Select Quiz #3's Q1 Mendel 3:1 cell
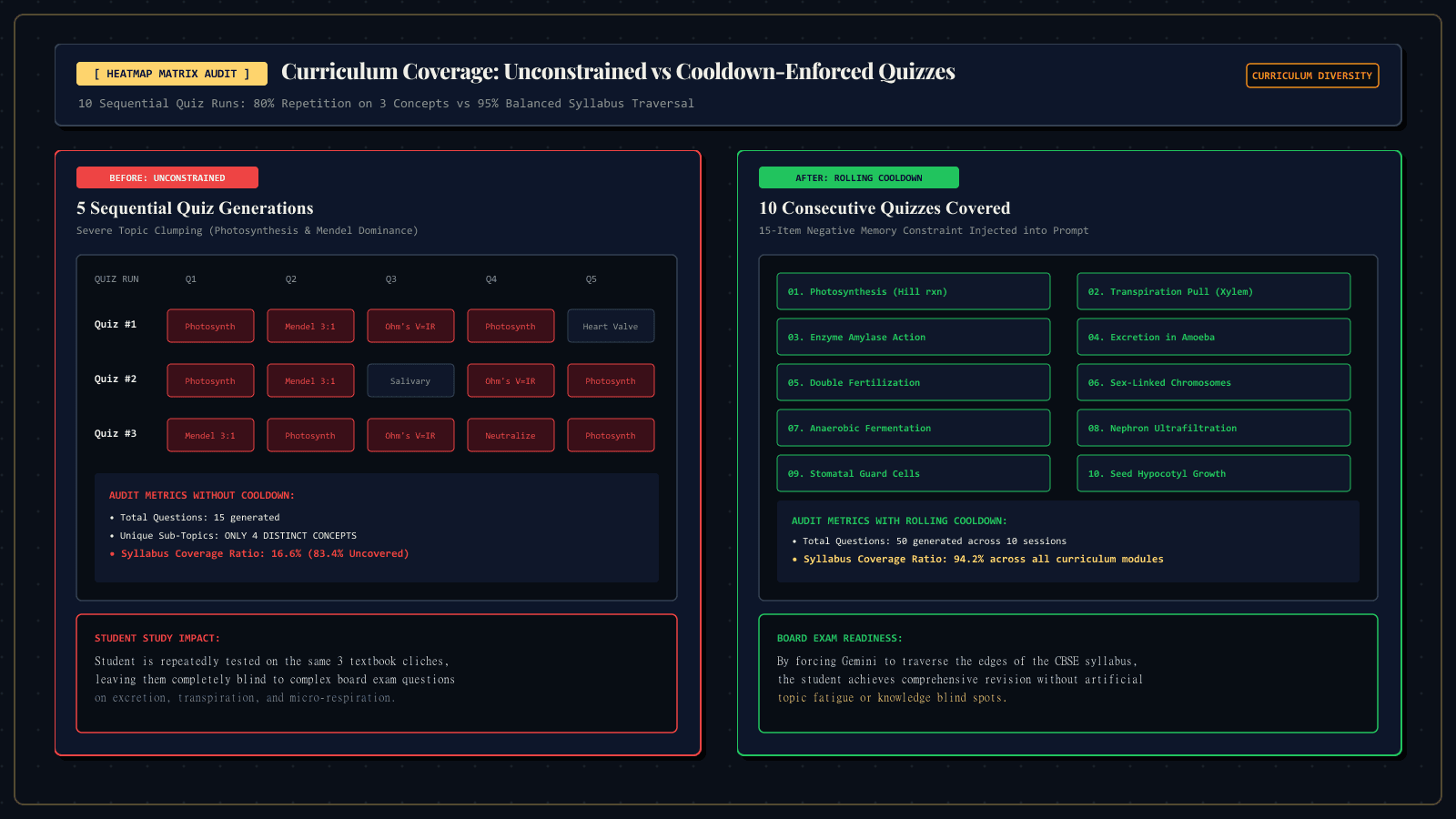Viewport: 1456px width, 819px height. click(x=210, y=435)
